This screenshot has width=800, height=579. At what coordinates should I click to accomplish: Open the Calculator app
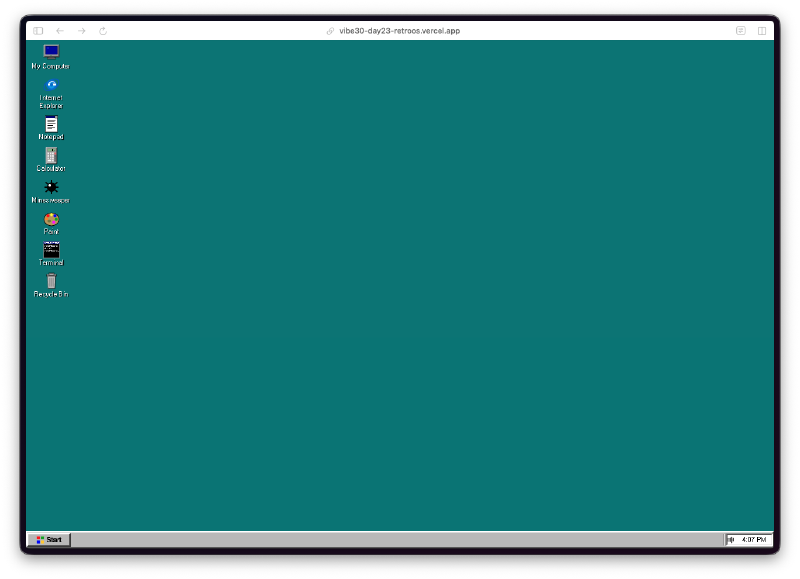[x=51, y=157]
